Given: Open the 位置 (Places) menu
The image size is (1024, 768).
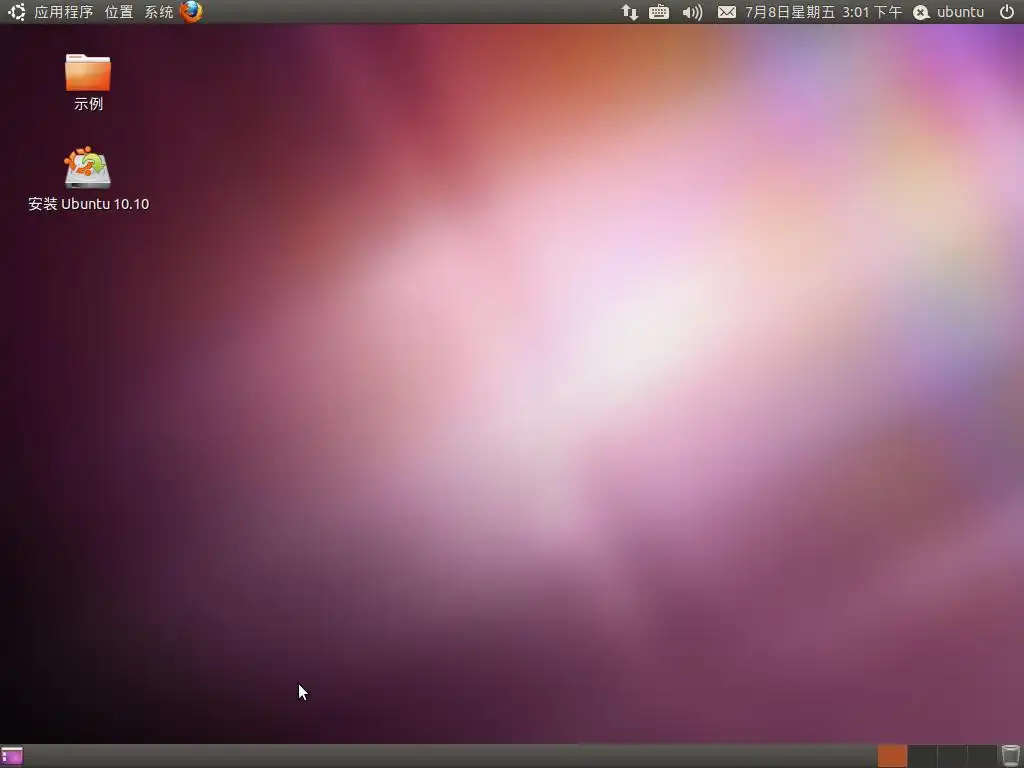Looking at the screenshot, I should [119, 12].
